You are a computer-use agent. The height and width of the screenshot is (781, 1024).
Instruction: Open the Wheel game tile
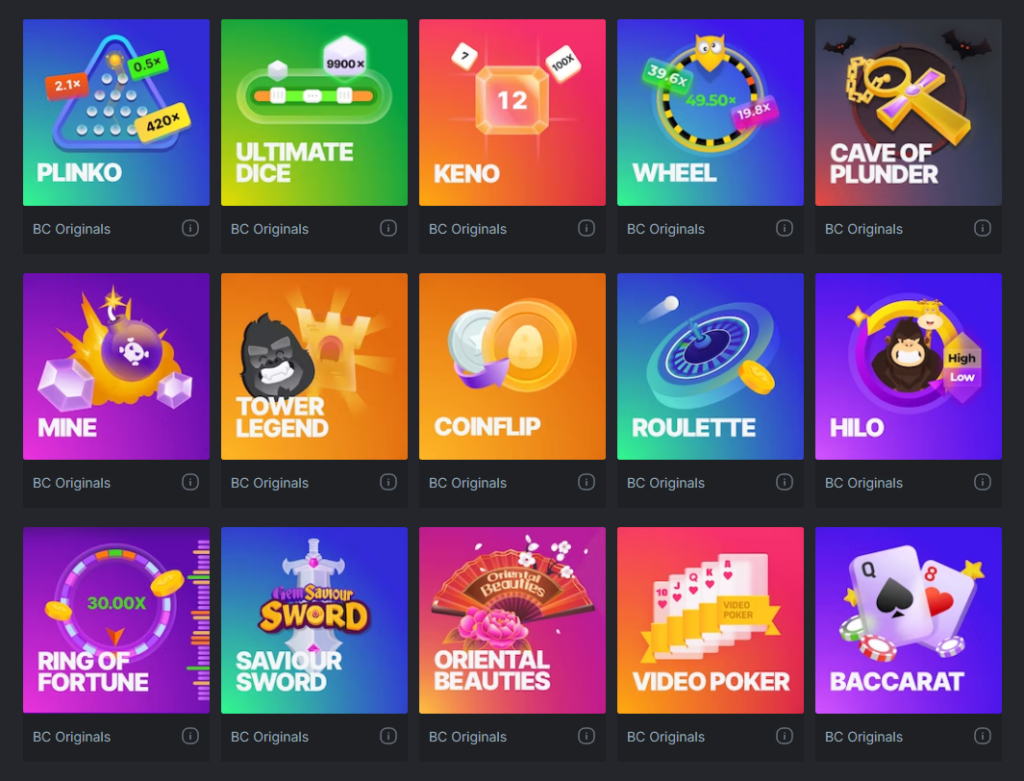click(x=710, y=112)
